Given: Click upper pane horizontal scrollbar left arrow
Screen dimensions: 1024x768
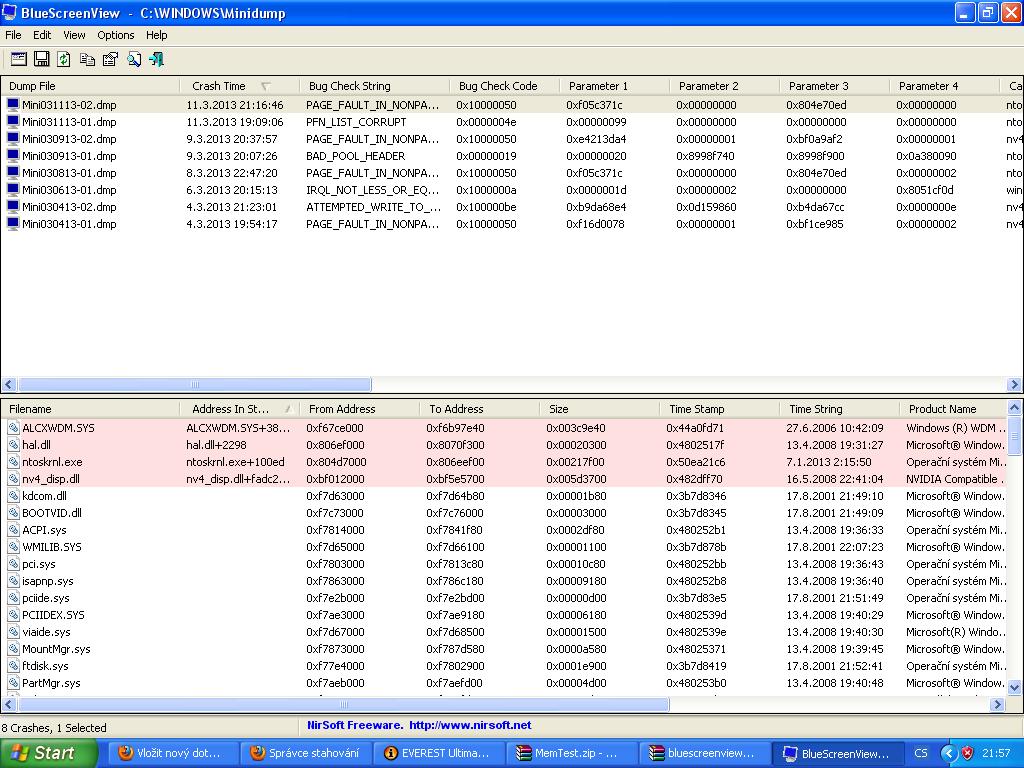Looking at the screenshot, I should point(9,385).
